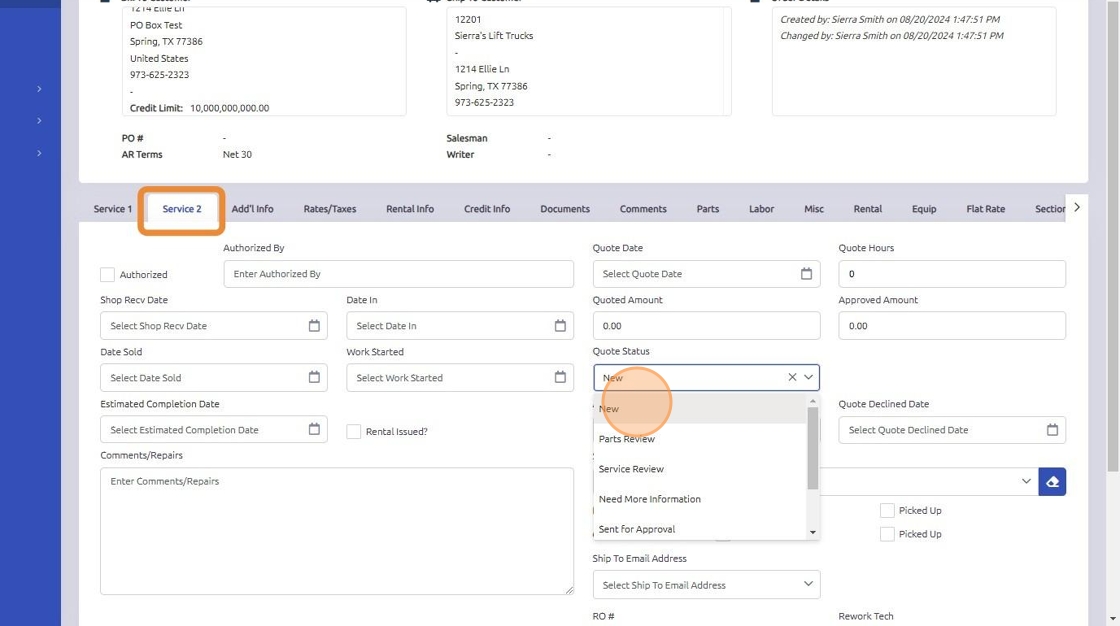Tick the upper Picked Up checkbox

887,510
